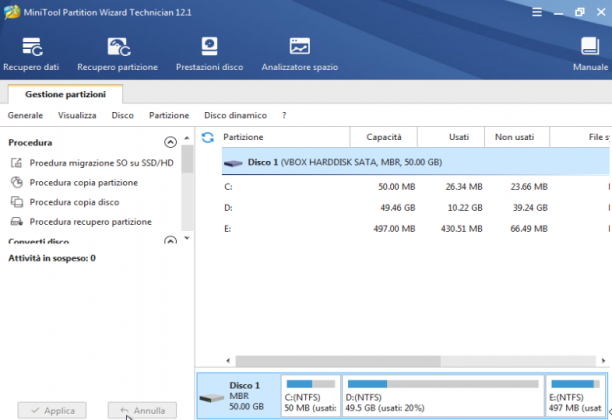Click the Applica button

(52, 411)
